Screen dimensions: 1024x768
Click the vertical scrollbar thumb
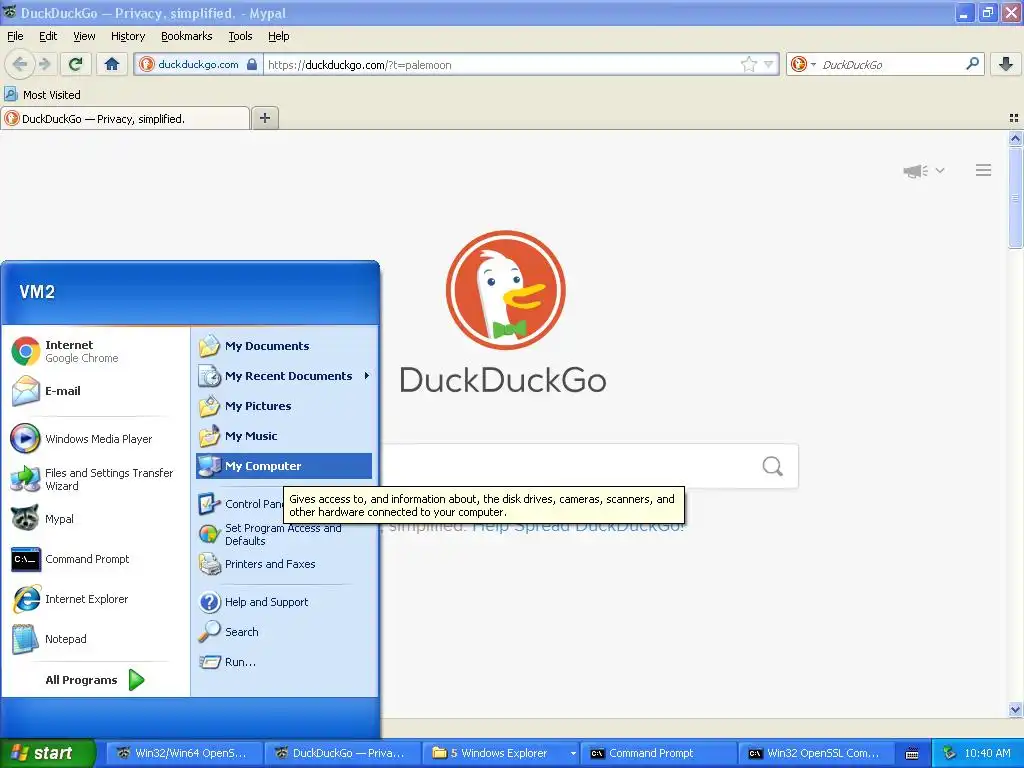tap(1016, 197)
